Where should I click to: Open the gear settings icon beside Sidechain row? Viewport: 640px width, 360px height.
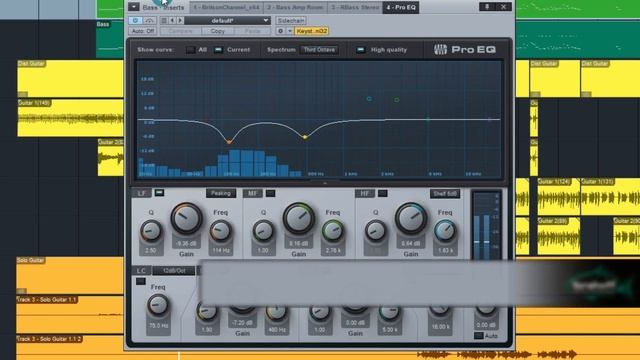[280, 31]
